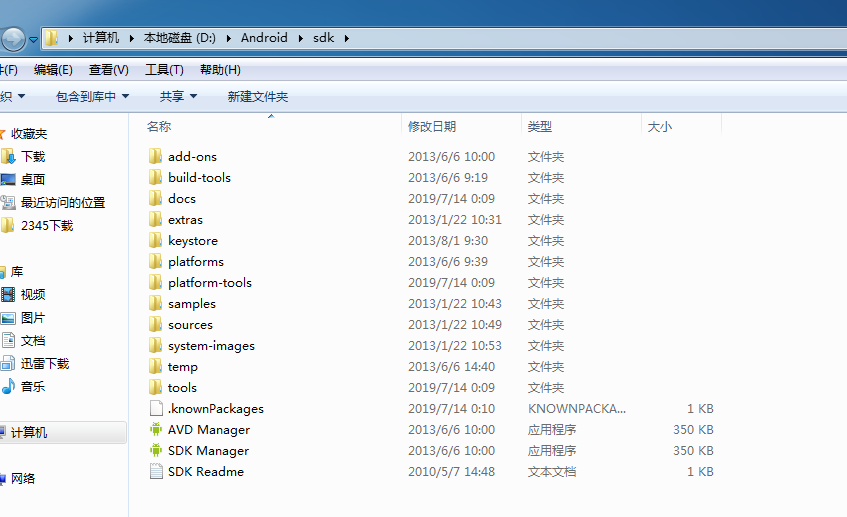Click 计算机 in the address bar

[x=100, y=38]
